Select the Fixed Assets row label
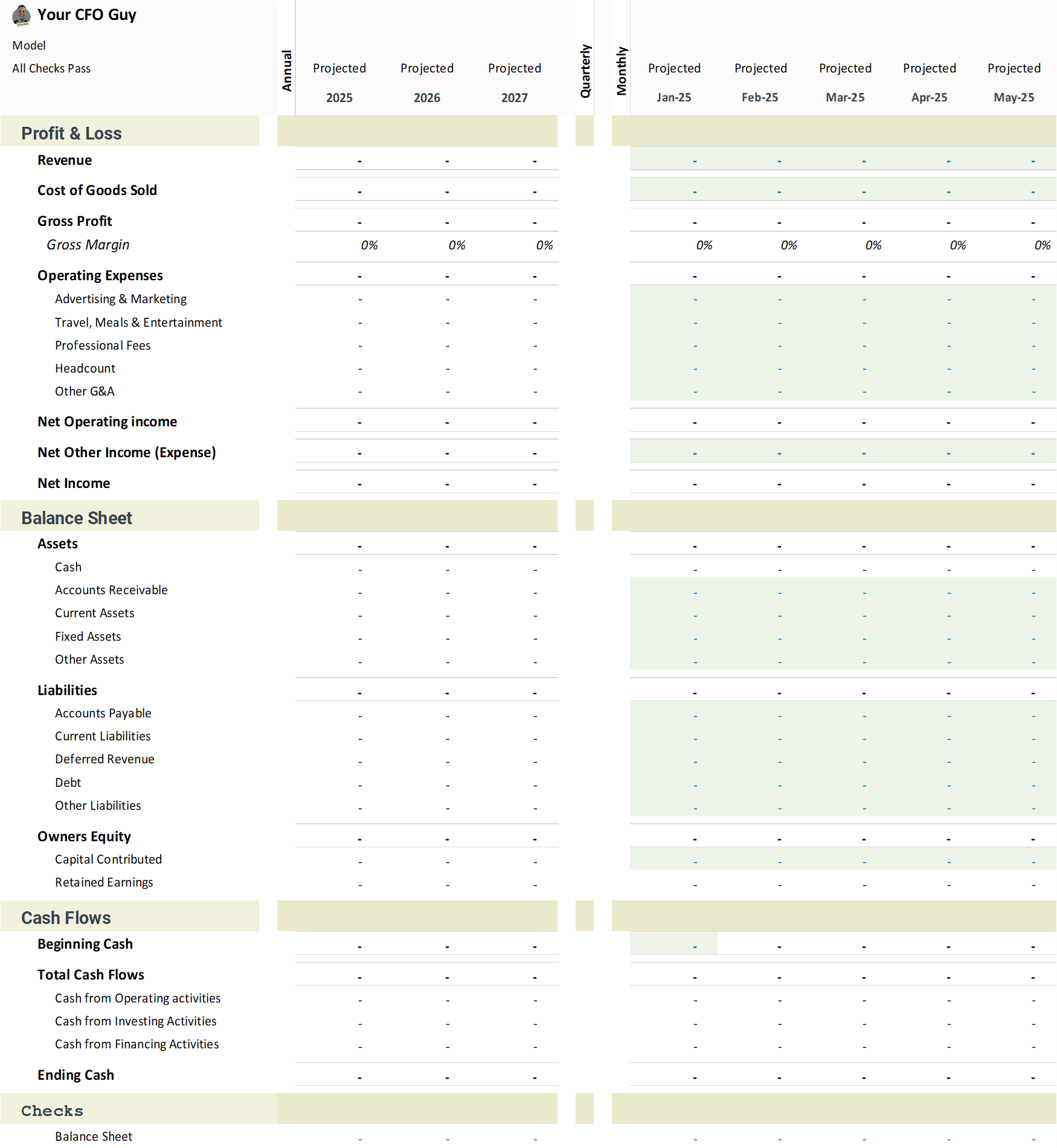Image resolution: width=1057 pixels, height=1148 pixels. (x=88, y=637)
